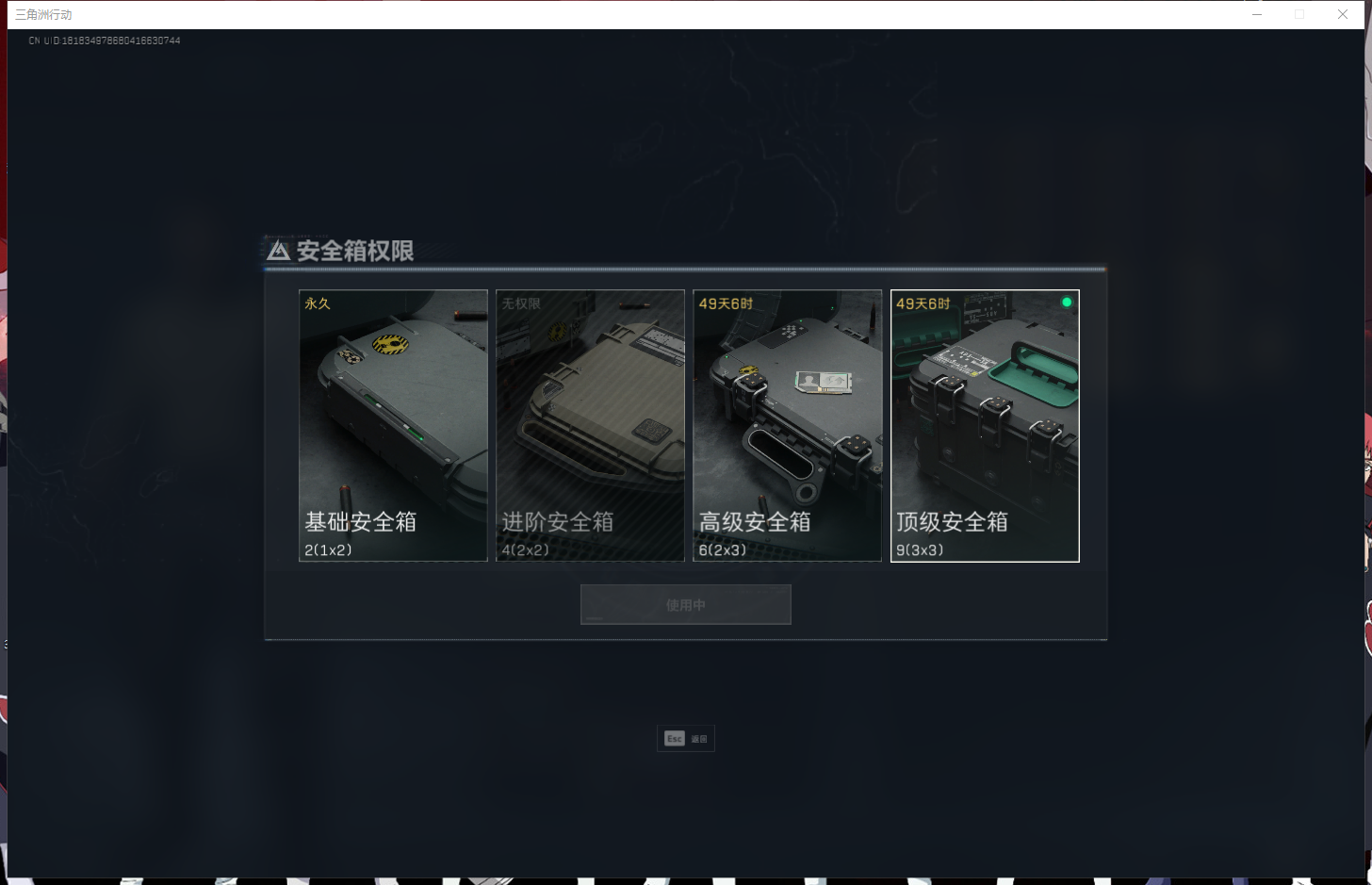Click the green active dot on 顶级安全箱
Image resolution: width=1372 pixels, height=885 pixels.
click(x=1067, y=303)
